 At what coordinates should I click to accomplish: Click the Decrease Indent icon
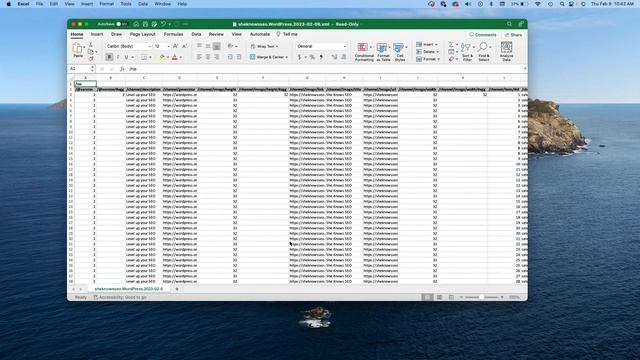coord(230,57)
